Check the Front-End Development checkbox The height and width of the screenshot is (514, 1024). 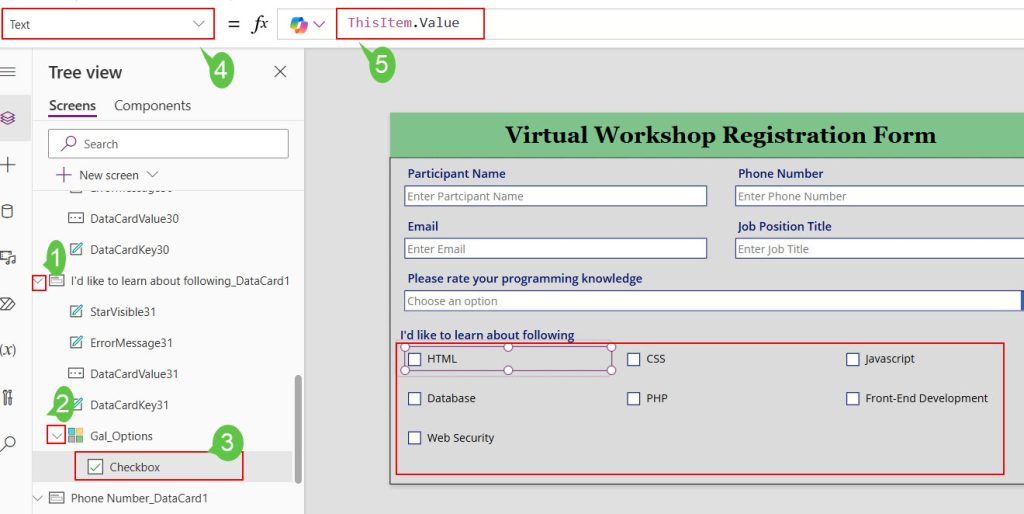tap(852, 398)
